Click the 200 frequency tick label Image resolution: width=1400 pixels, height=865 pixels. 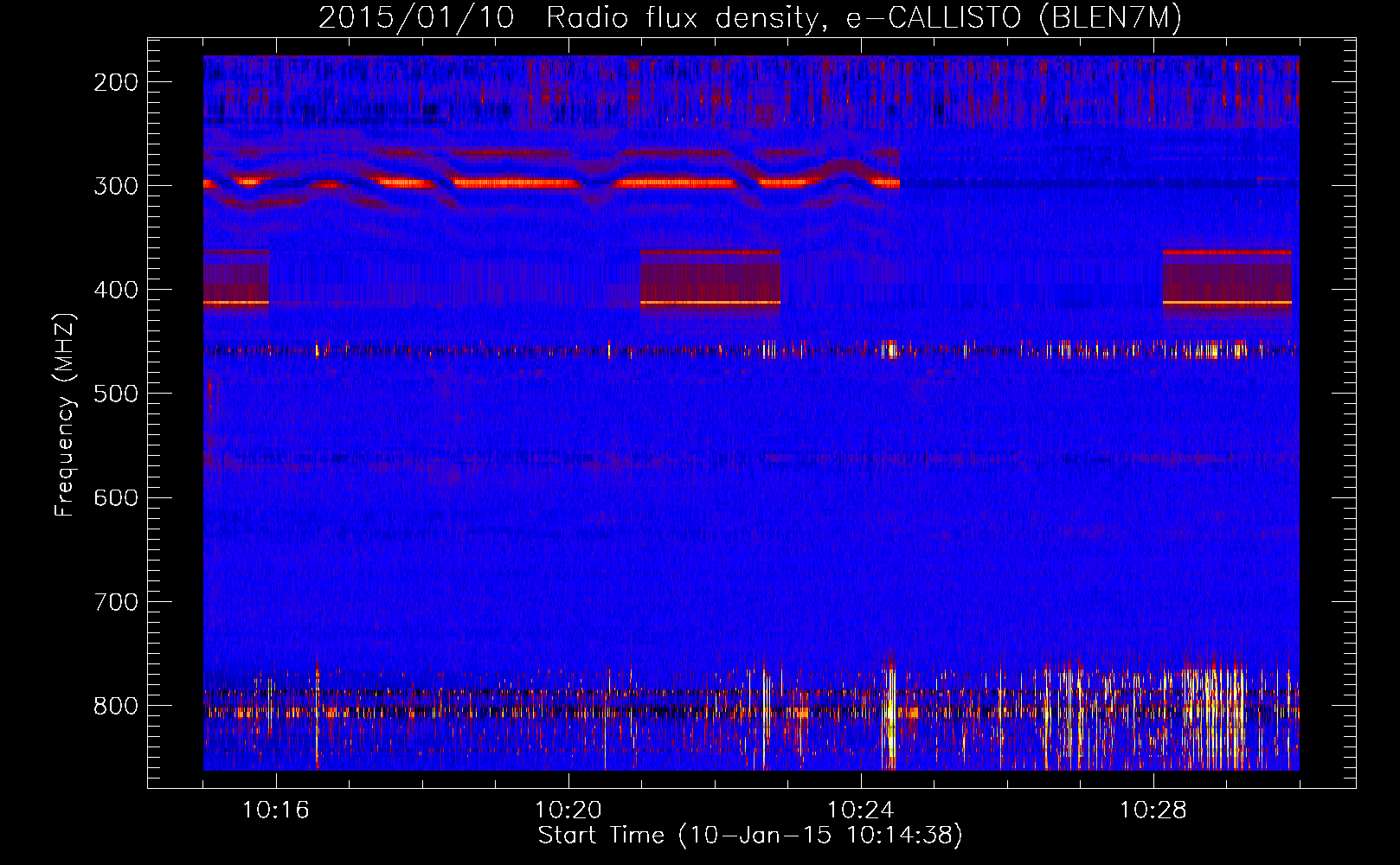[116, 82]
